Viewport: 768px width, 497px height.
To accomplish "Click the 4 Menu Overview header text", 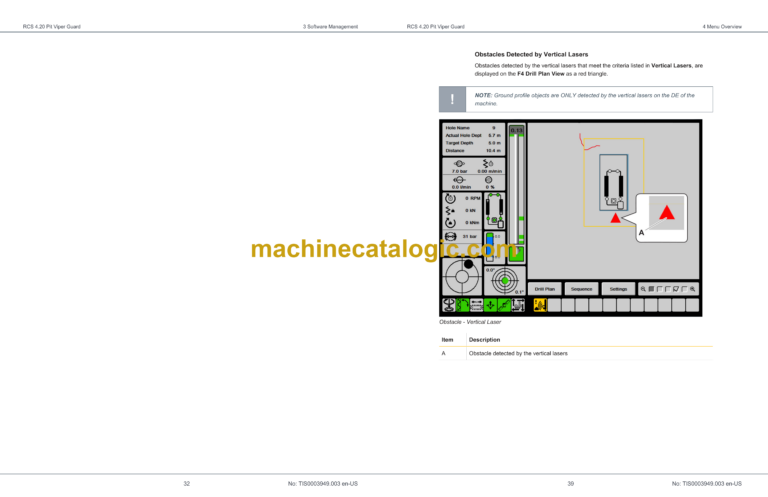I will [x=722, y=27].
